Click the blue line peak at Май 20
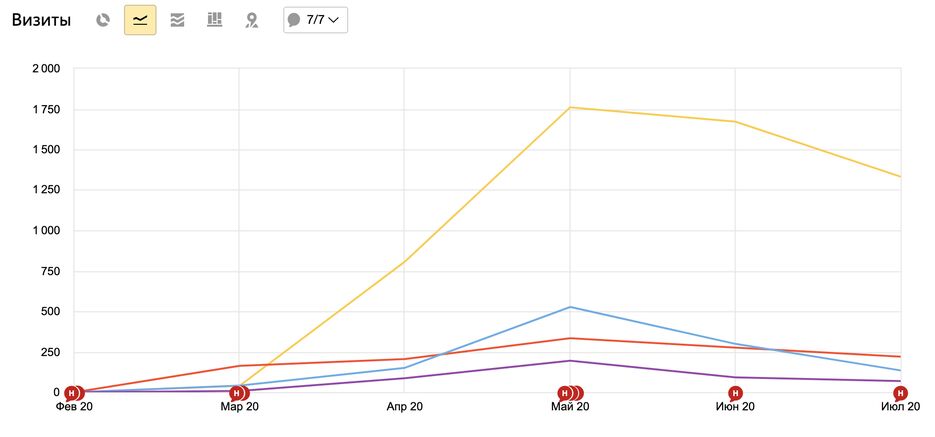Viewport: 935px width, 437px height. pyautogui.click(x=570, y=307)
